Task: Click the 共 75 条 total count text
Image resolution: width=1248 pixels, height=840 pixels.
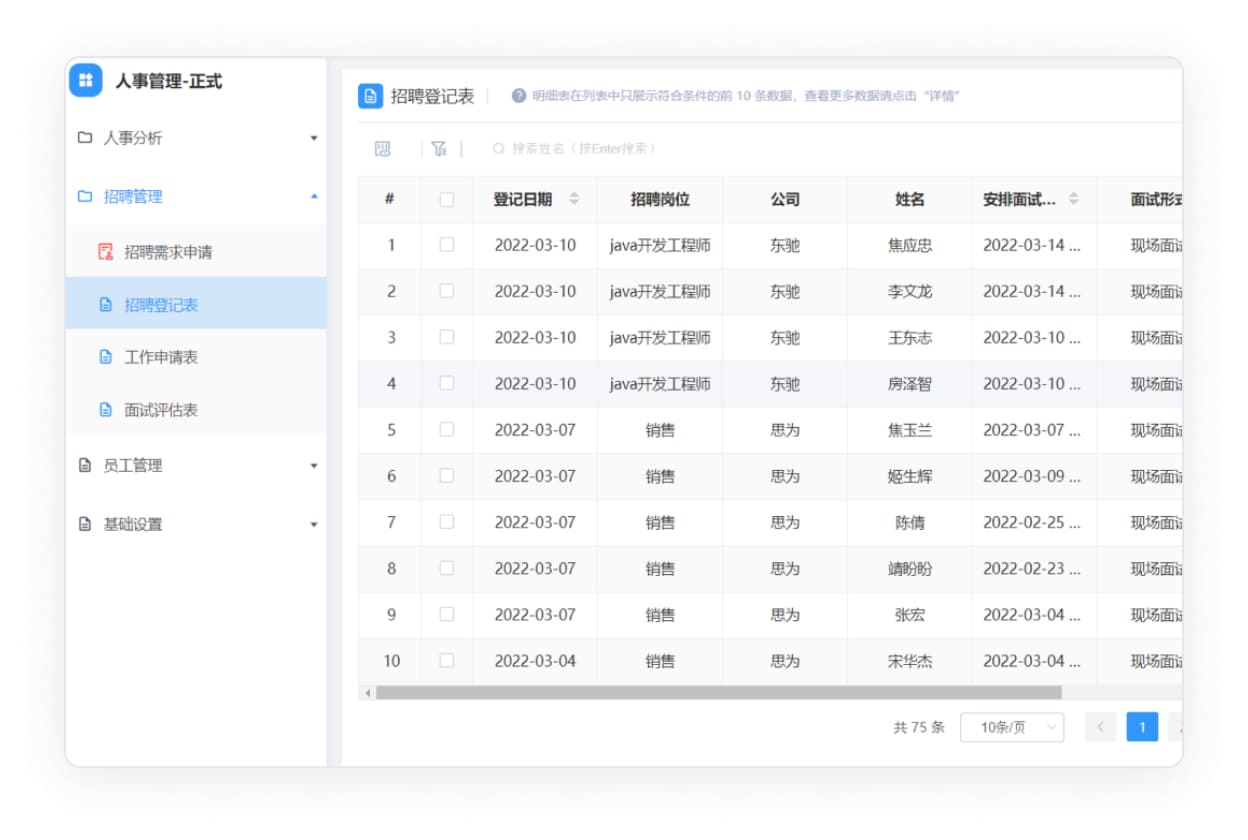Action: point(919,727)
